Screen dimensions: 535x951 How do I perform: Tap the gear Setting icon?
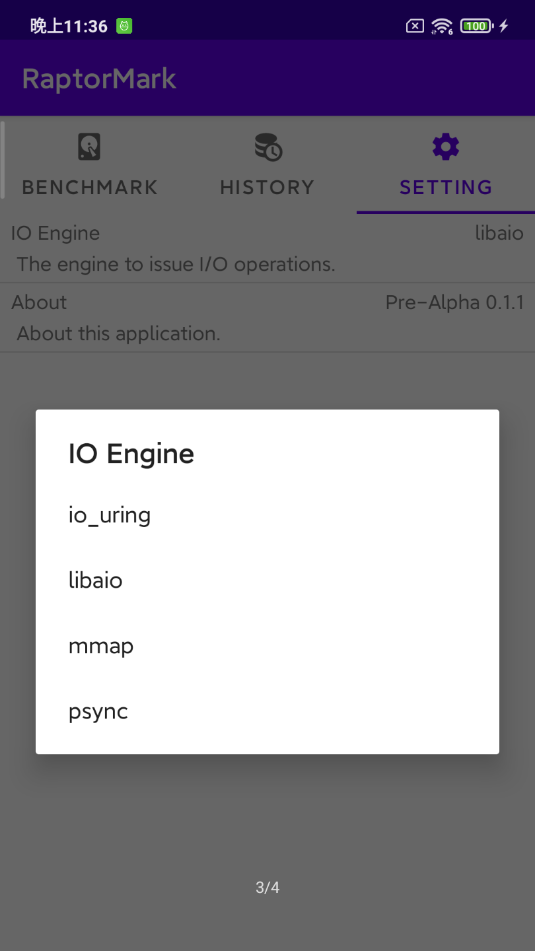(x=446, y=147)
